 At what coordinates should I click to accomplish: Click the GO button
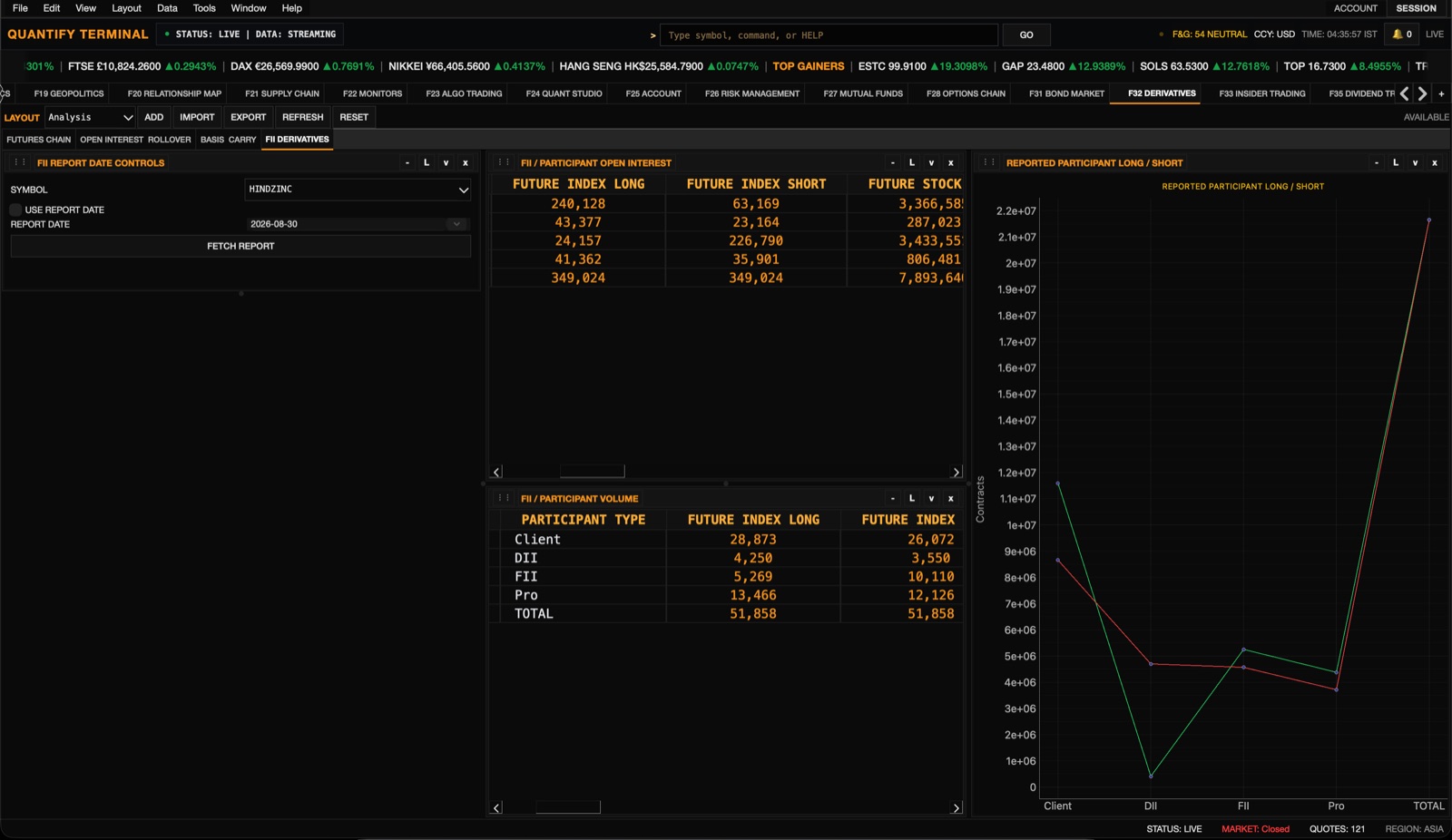tap(1026, 35)
